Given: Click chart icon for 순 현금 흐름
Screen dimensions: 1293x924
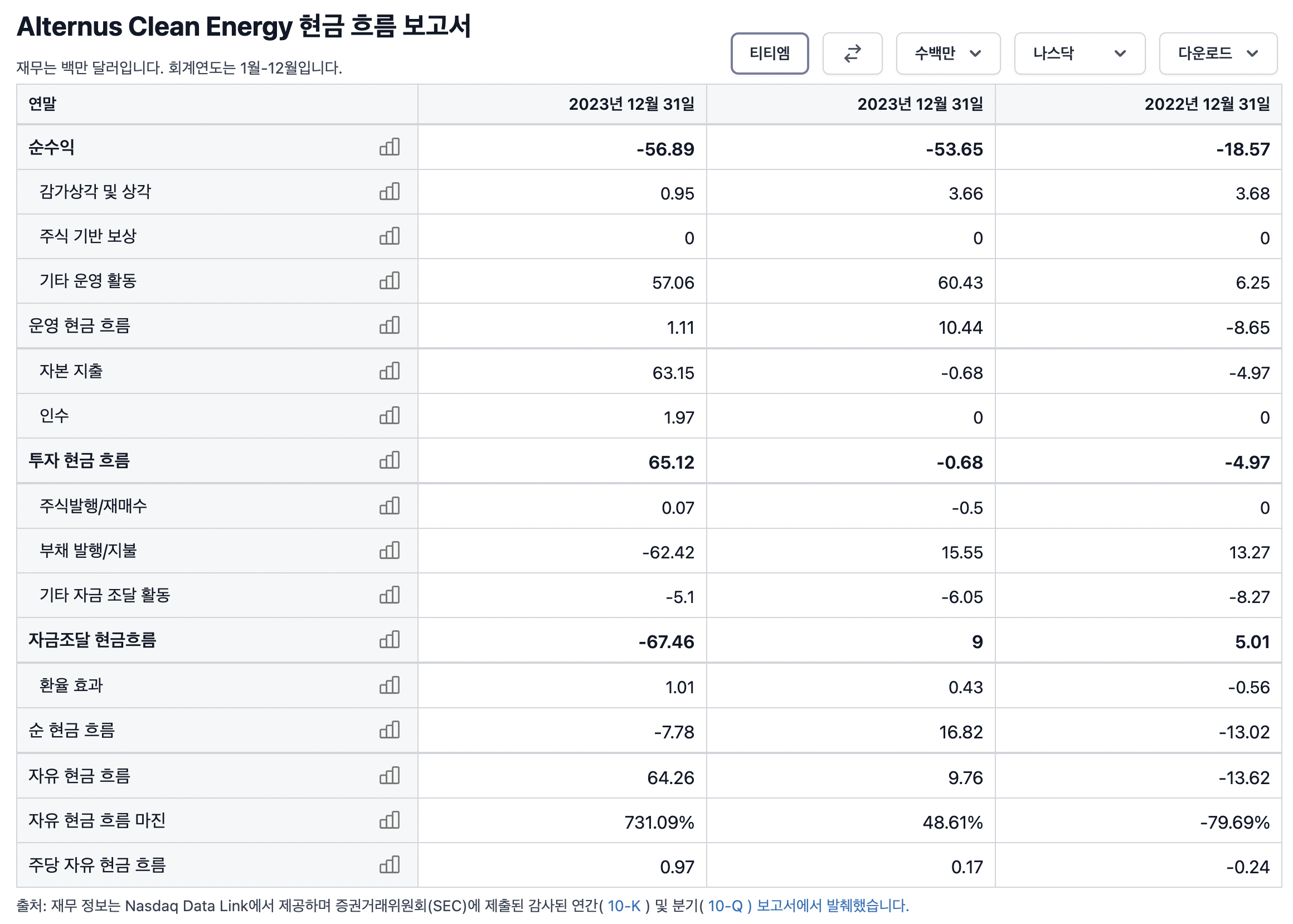Looking at the screenshot, I should click(390, 730).
